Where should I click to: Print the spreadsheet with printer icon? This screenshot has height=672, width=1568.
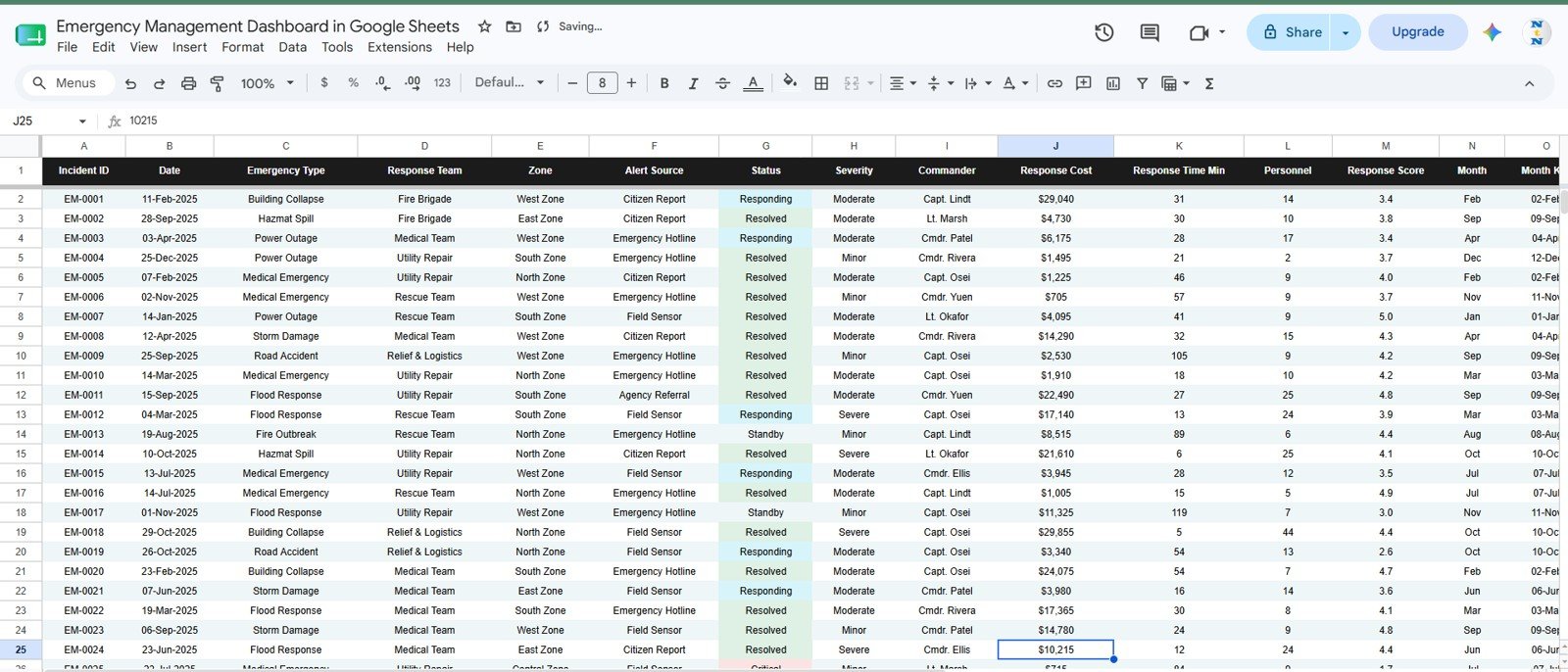point(188,83)
